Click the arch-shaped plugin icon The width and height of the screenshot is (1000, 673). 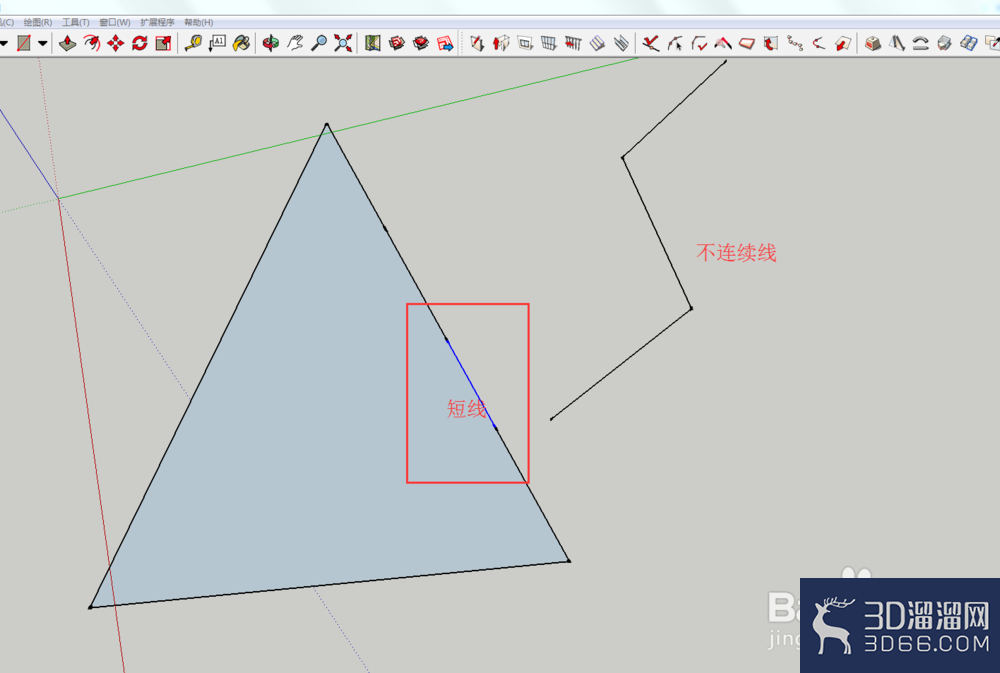(x=920, y=43)
